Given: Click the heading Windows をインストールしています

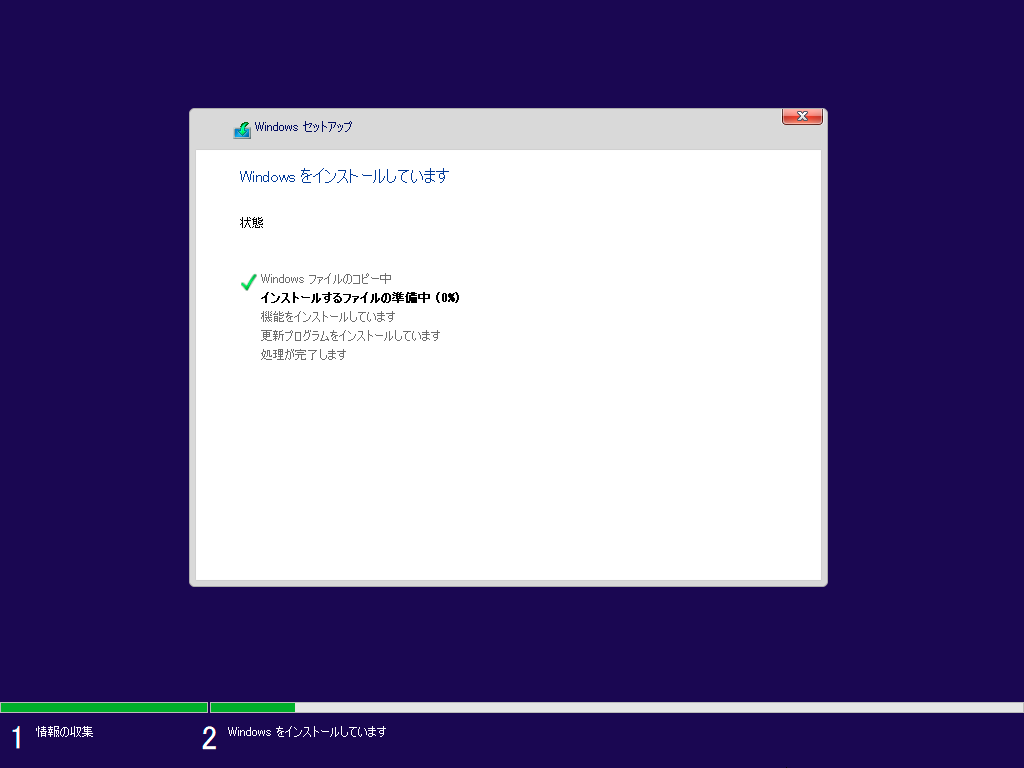Looking at the screenshot, I should pos(344,176).
